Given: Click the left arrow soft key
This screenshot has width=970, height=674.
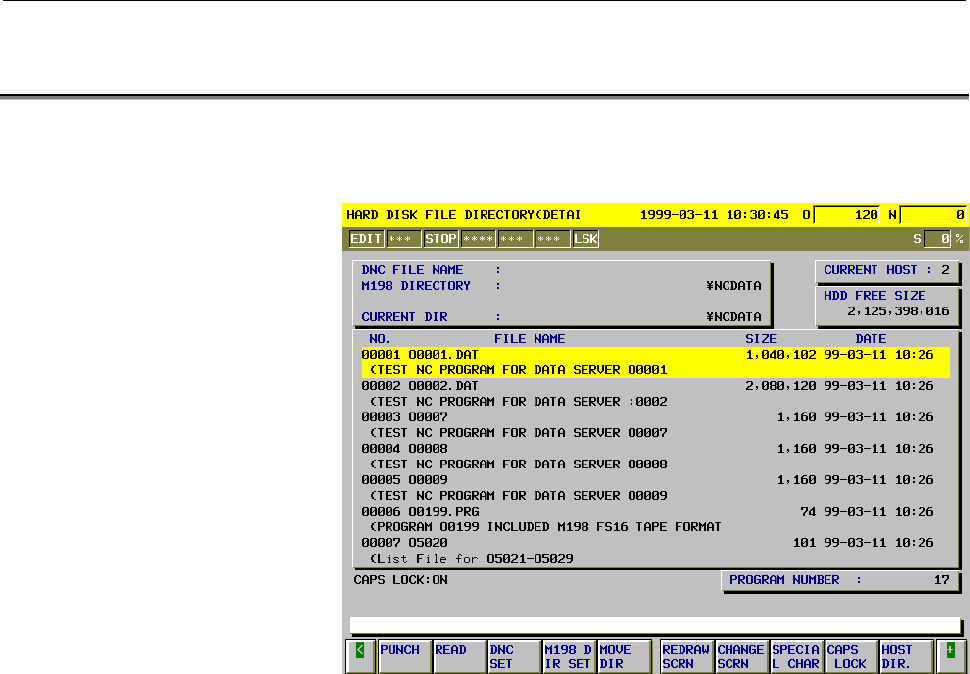Looking at the screenshot, I should 360,656.
